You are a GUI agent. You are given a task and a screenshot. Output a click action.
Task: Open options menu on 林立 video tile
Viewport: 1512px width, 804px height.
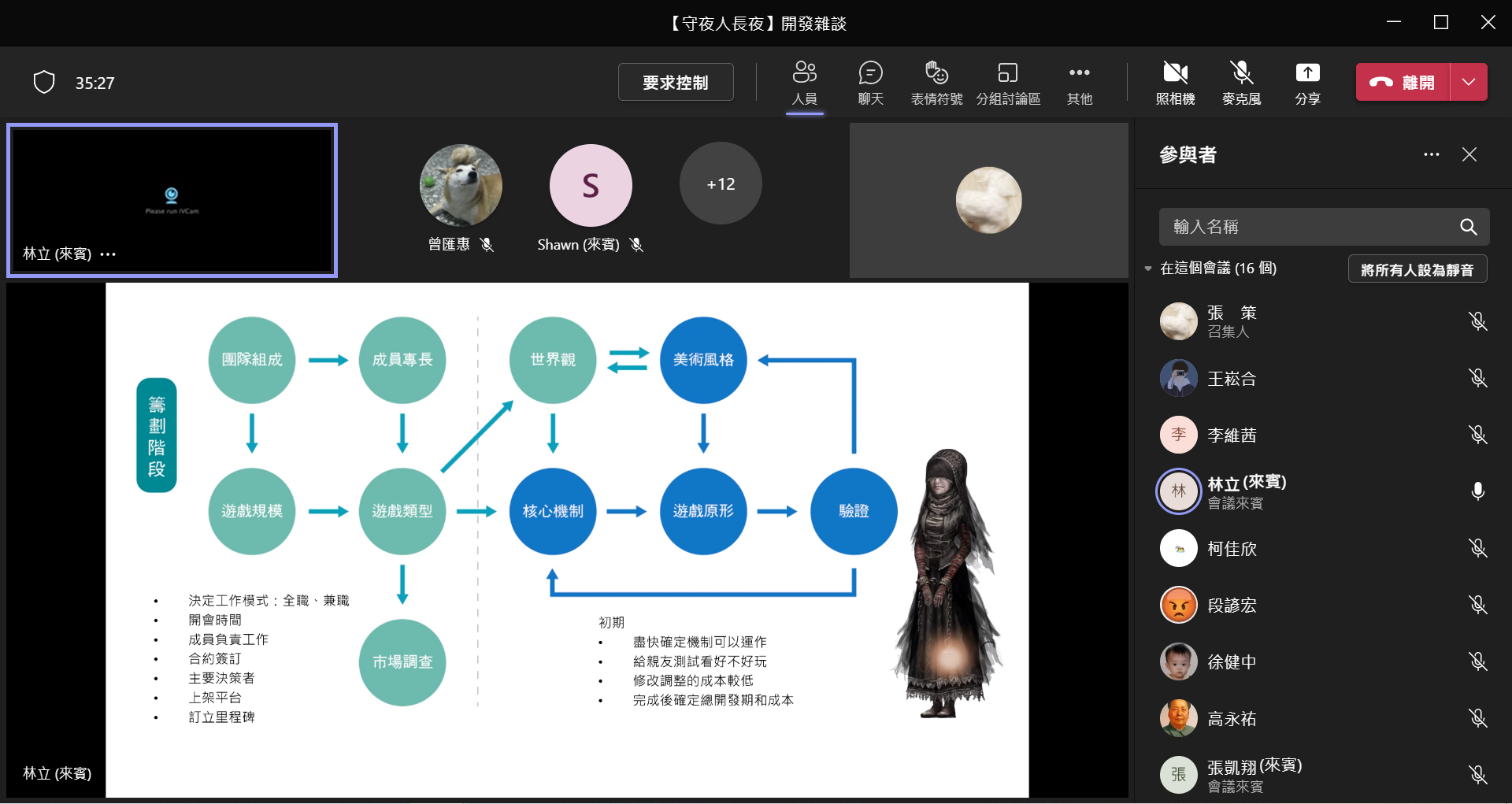[x=109, y=254]
